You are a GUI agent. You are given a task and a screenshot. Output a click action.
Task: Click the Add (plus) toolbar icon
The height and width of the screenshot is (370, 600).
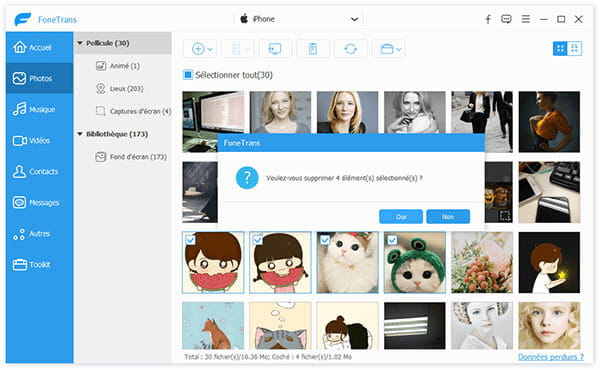pos(198,49)
